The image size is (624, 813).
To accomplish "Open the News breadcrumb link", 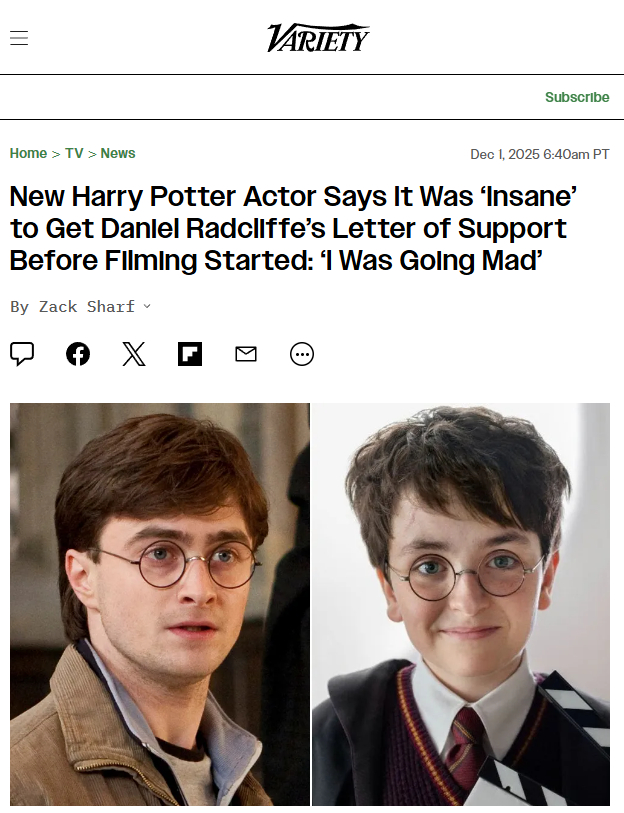I will coord(118,153).
